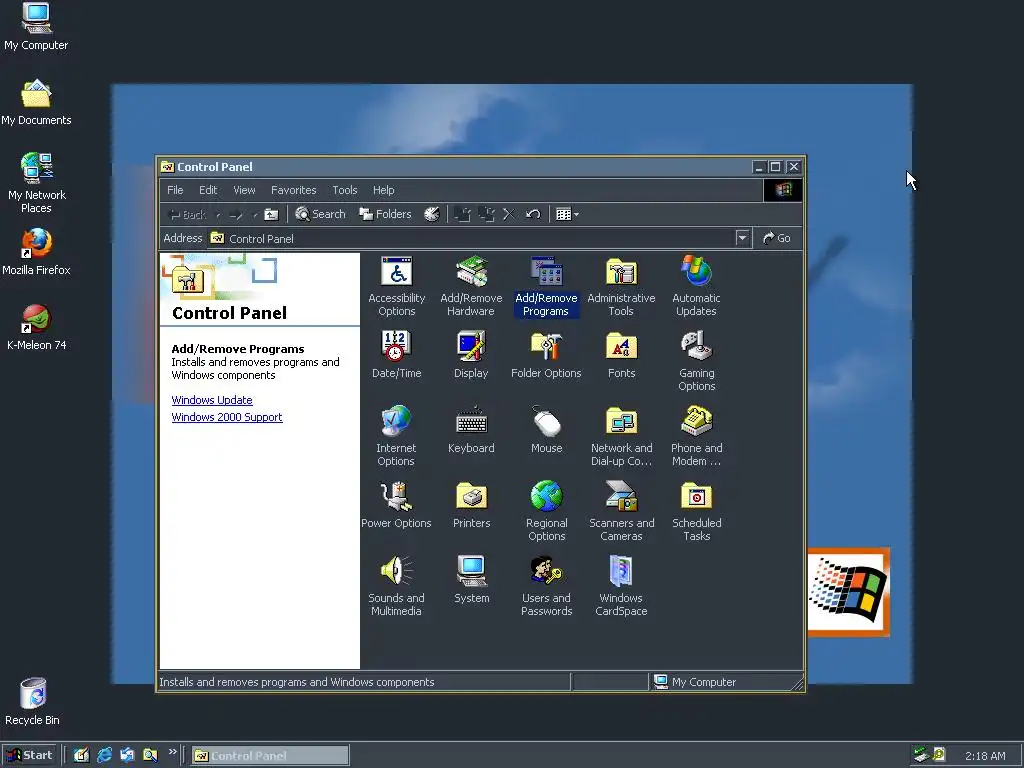Screen dimensions: 1024x768
Task: Follow the Windows 2000 Support link
Action: tap(227, 417)
